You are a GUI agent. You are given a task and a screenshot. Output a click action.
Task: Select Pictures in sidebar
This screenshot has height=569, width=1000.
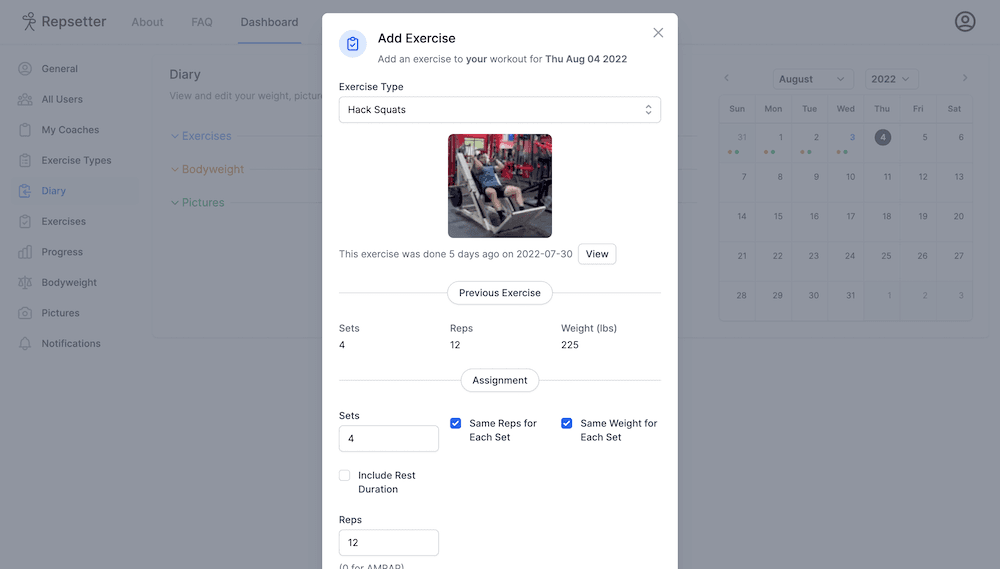(x=75, y=313)
